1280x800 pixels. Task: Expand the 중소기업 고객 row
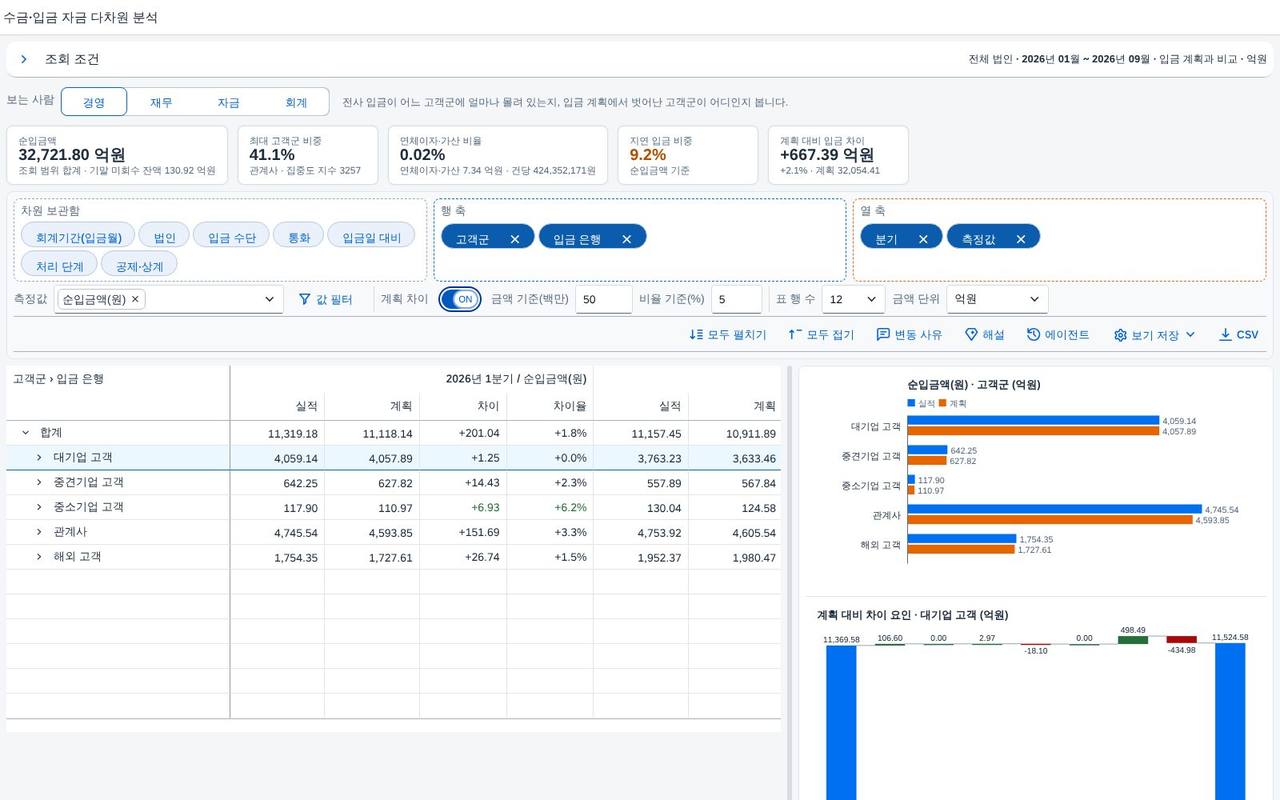(39, 507)
